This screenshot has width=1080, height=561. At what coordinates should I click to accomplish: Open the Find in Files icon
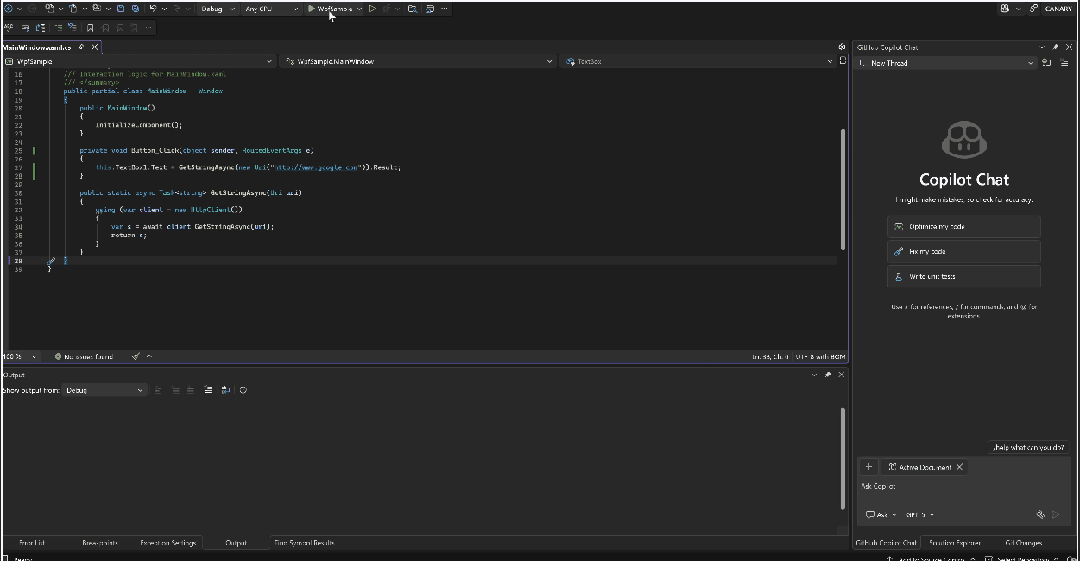[x=412, y=9]
